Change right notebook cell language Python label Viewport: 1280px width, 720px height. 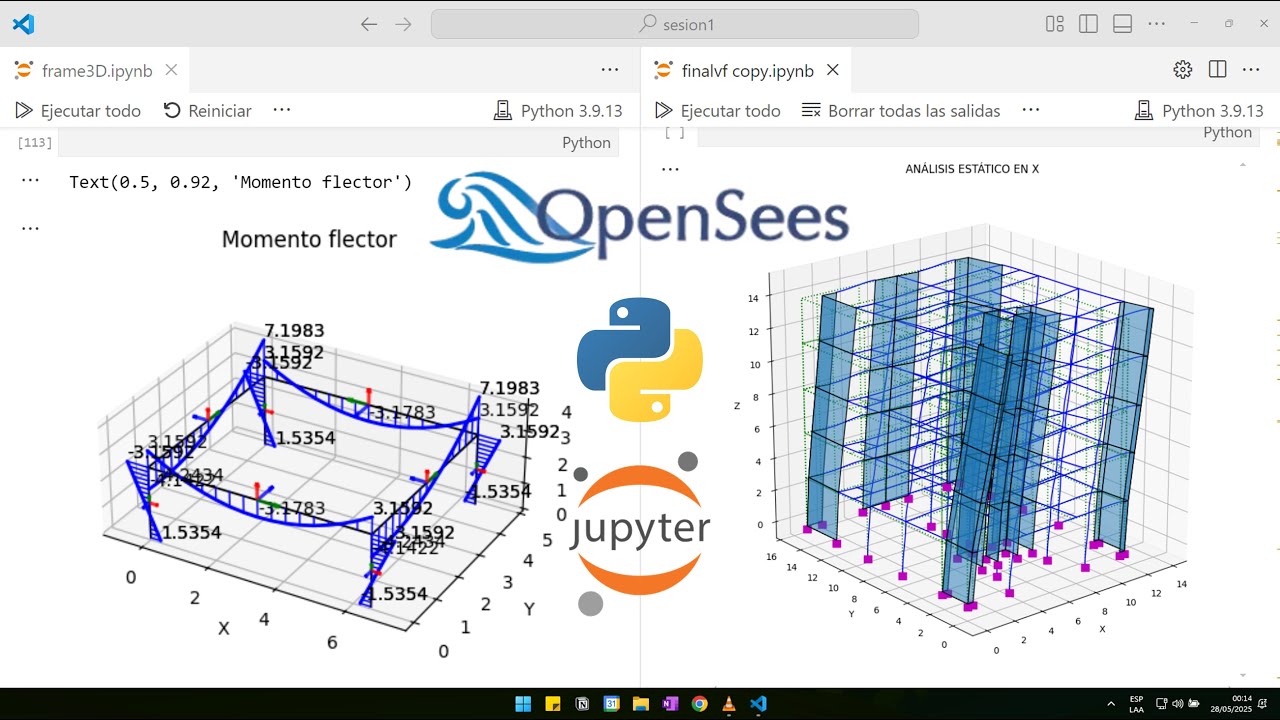click(x=1227, y=133)
